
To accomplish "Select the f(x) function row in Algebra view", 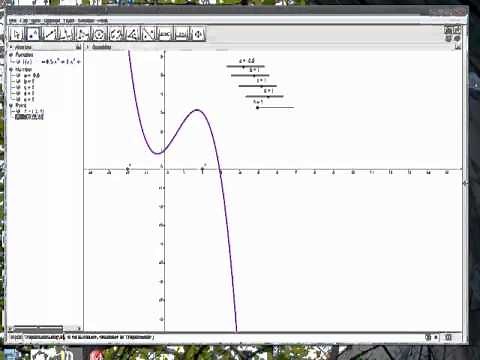I will tap(48, 62).
